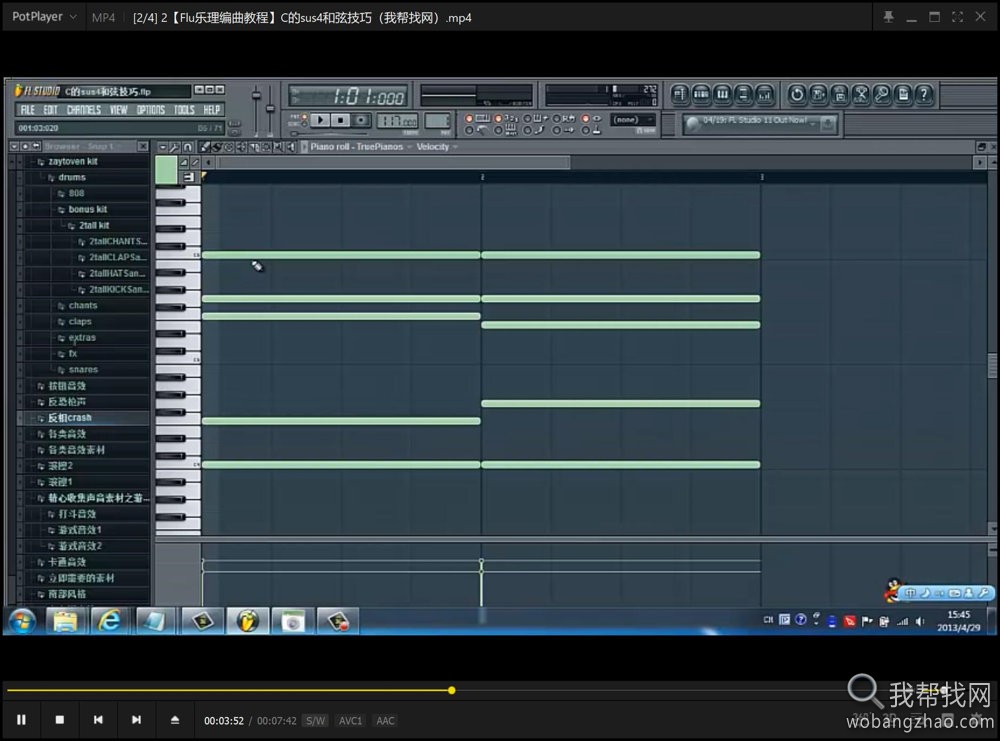Open the Velocity event dropdown
This screenshot has height=741, width=1000.
click(x=437, y=147)
